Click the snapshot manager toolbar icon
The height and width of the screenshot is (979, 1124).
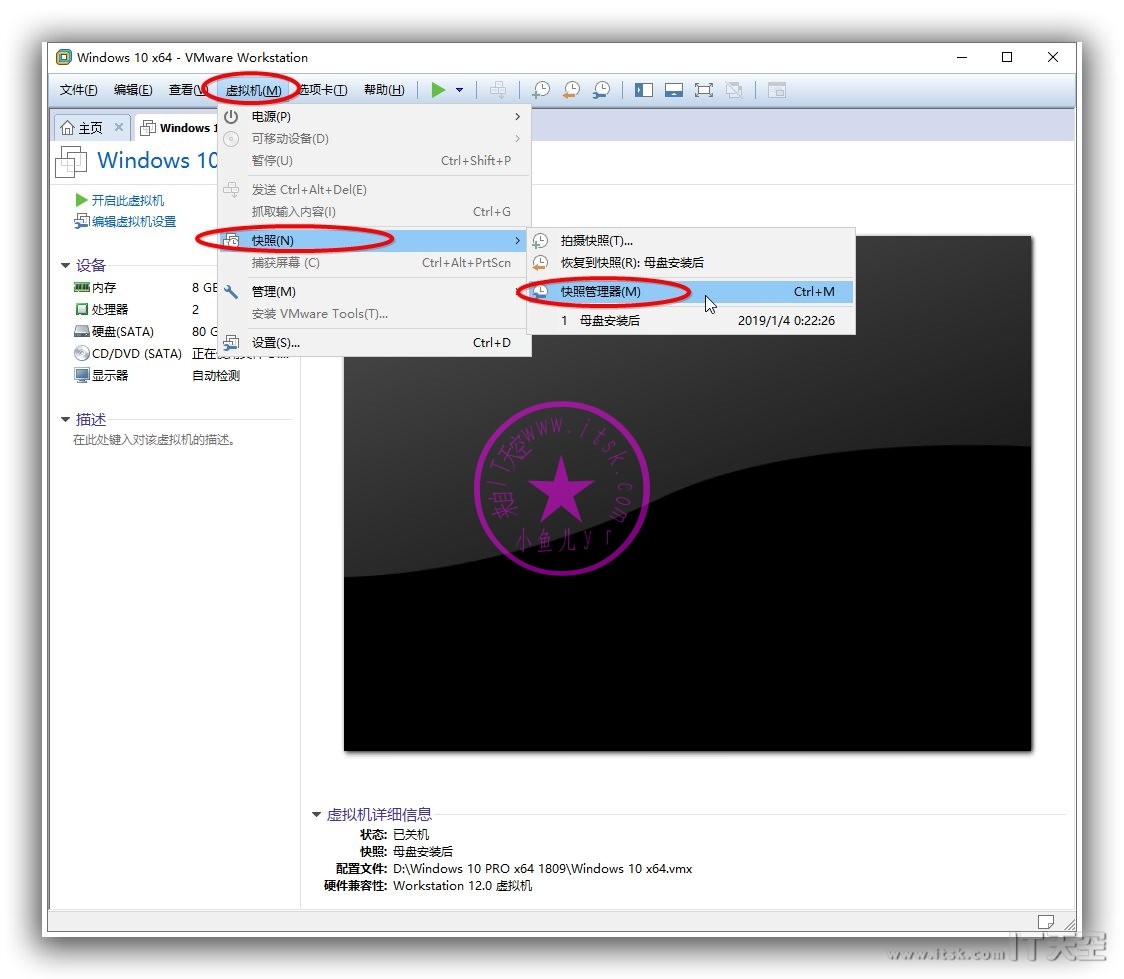pos(601,90)
